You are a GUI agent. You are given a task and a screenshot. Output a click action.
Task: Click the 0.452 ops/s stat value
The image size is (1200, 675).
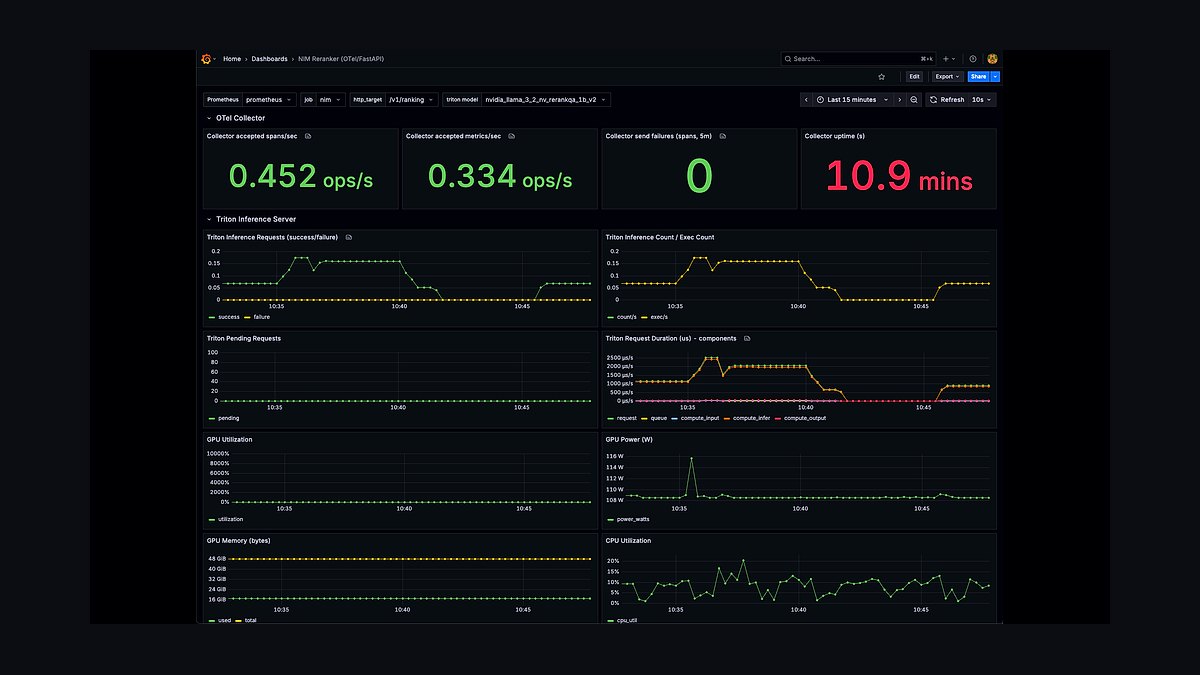pyautogui.click(x=301, y=177)
